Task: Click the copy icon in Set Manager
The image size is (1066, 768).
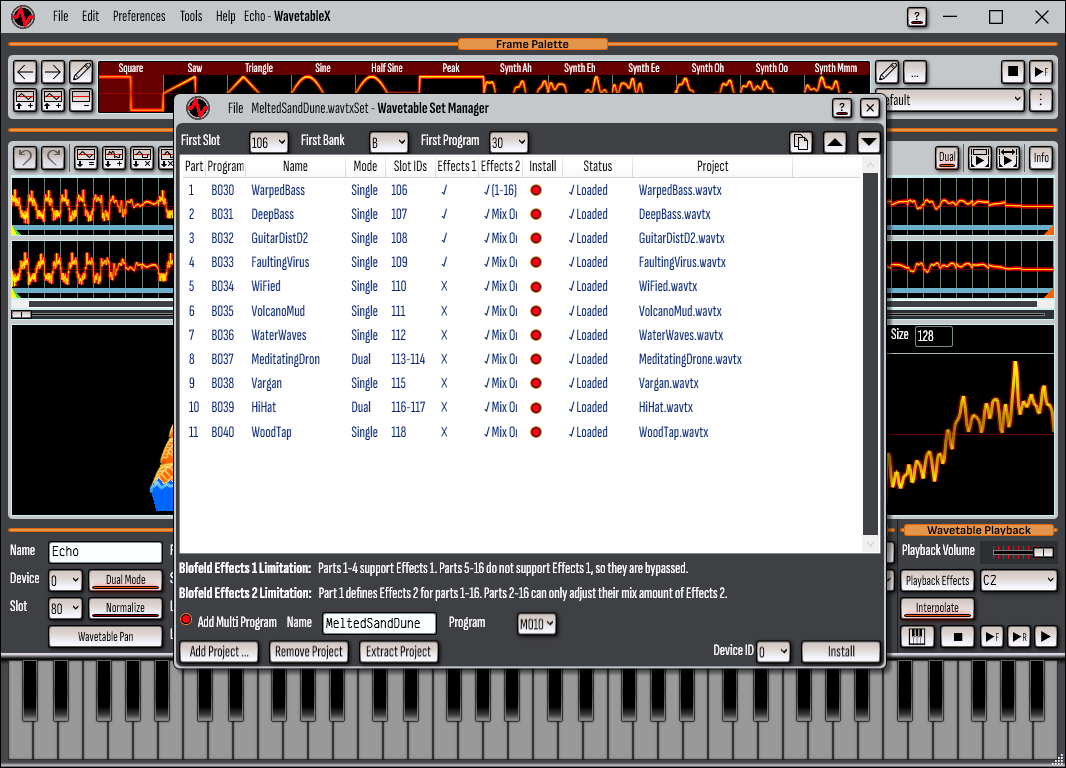Action: tap(802, 142)
